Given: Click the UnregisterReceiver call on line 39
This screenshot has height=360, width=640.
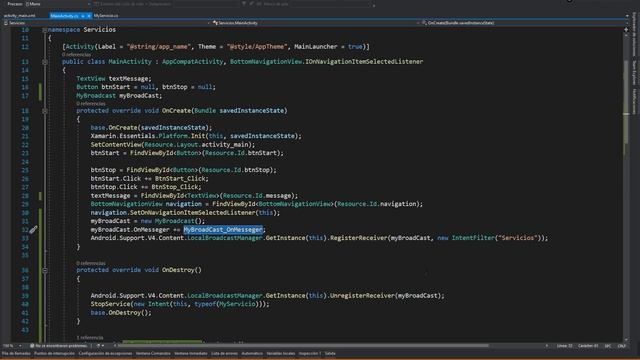Looking at the screenshot, I should [x=361, y=296].
